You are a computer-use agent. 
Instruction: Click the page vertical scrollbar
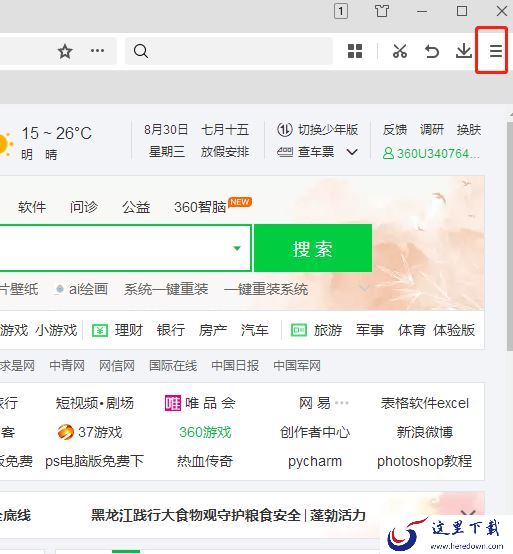509,236
